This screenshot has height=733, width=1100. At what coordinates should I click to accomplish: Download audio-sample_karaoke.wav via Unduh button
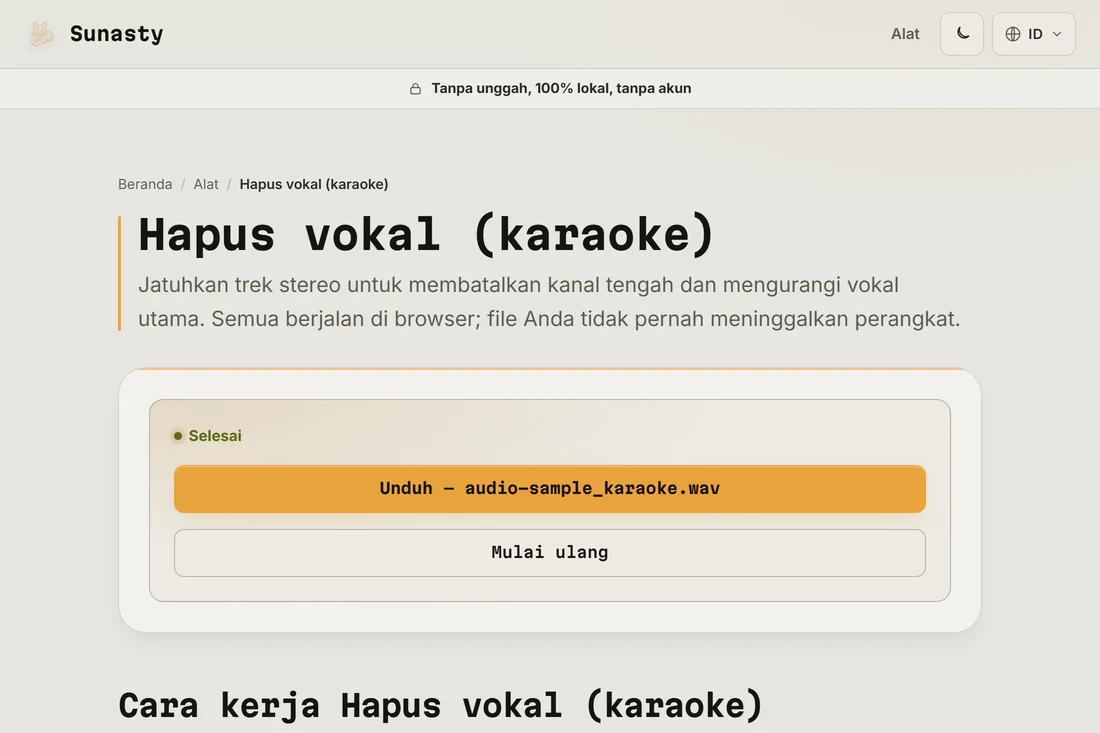click(549, 489)
